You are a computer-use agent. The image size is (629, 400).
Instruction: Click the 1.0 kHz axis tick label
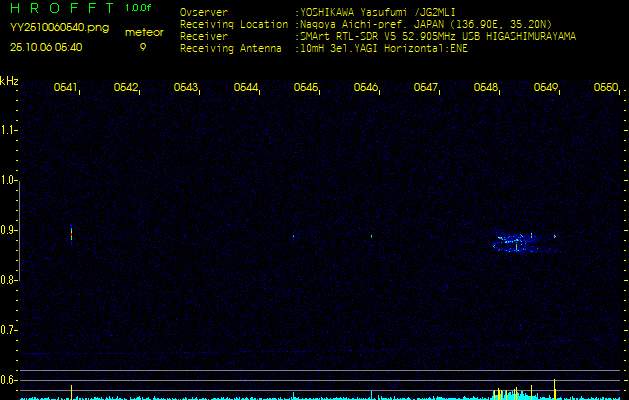tap(8, 180)
